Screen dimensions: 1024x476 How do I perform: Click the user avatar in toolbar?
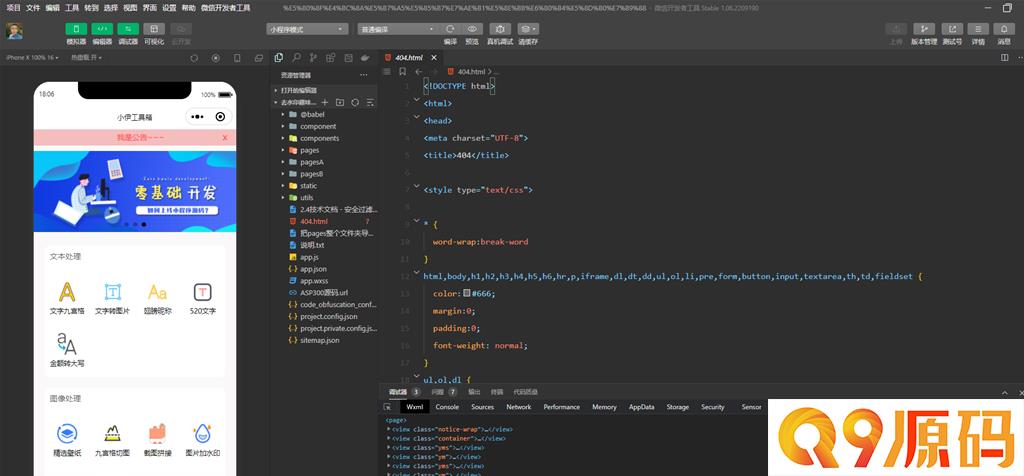[14, 31]
